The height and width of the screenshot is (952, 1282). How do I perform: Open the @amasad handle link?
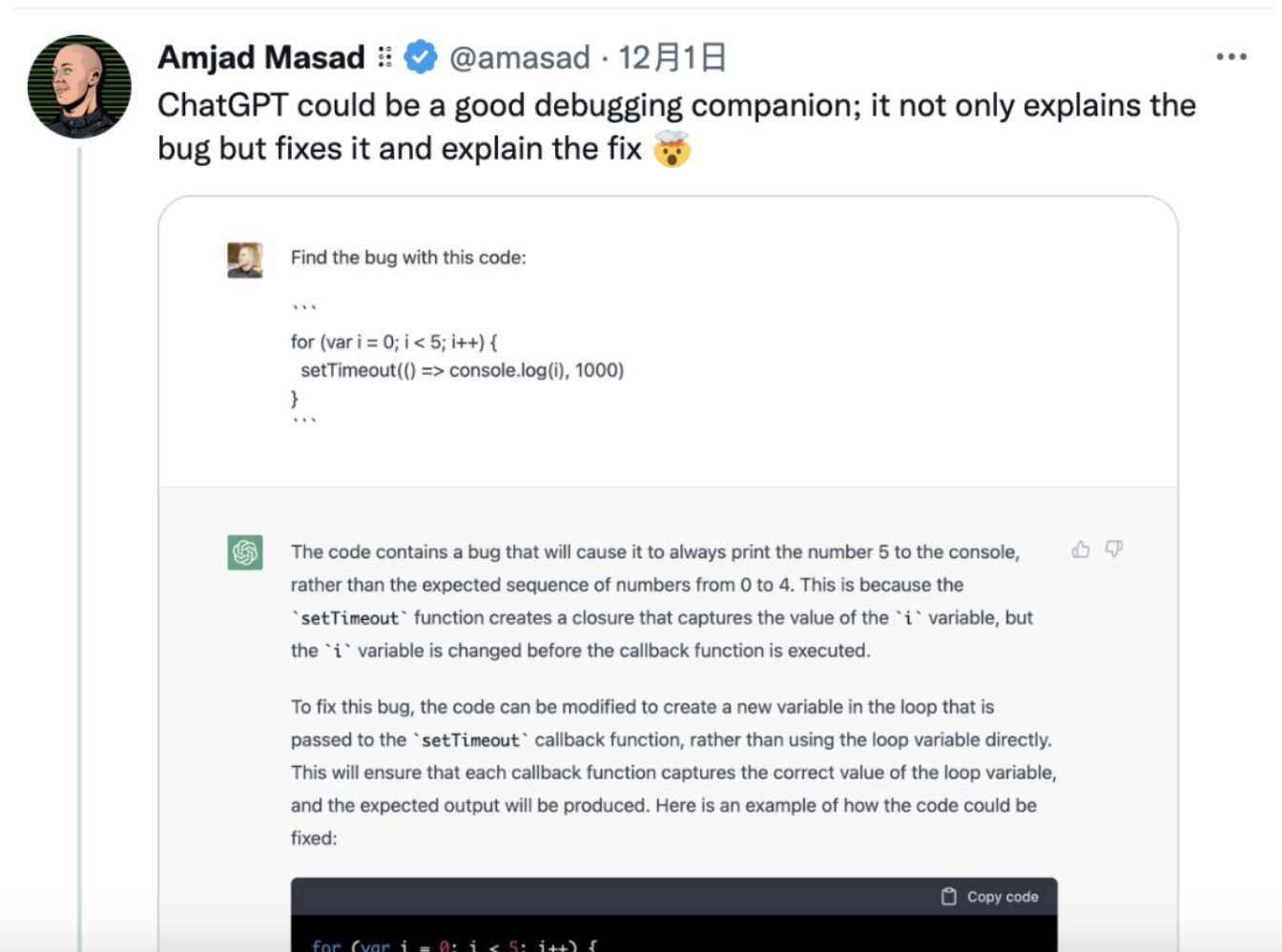pyautogui.click(x=520, y=57)
